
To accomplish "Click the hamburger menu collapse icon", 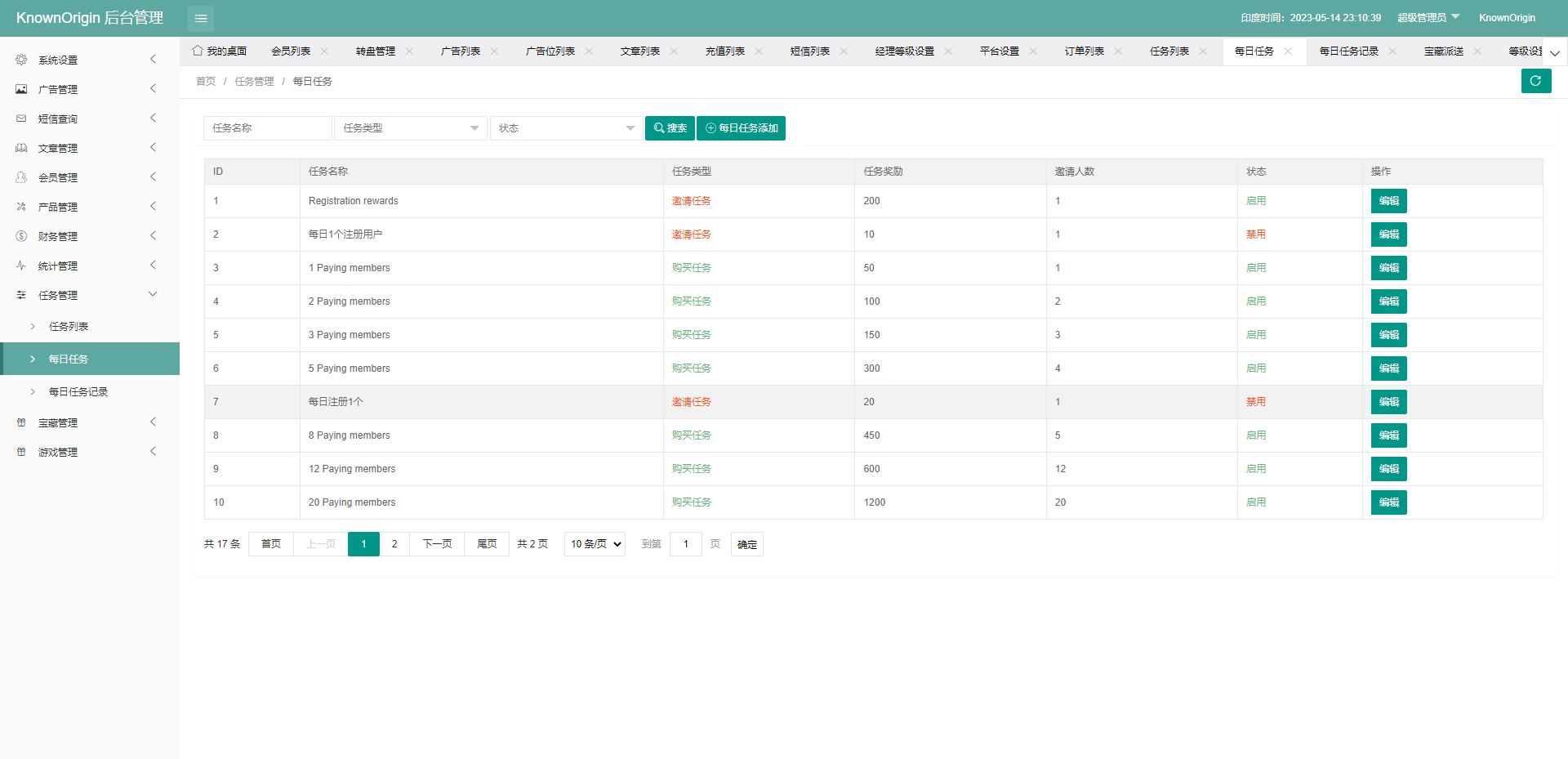I will [200, 18].
